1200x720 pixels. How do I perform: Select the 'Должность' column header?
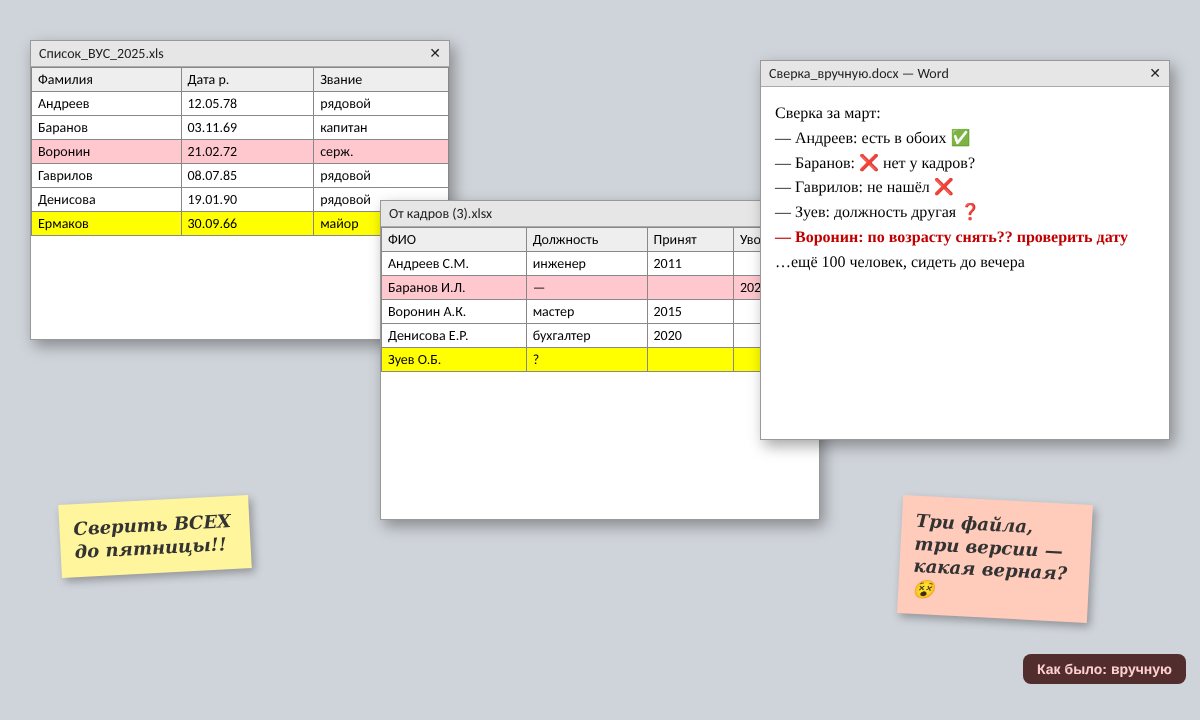[x=587, y=240]
